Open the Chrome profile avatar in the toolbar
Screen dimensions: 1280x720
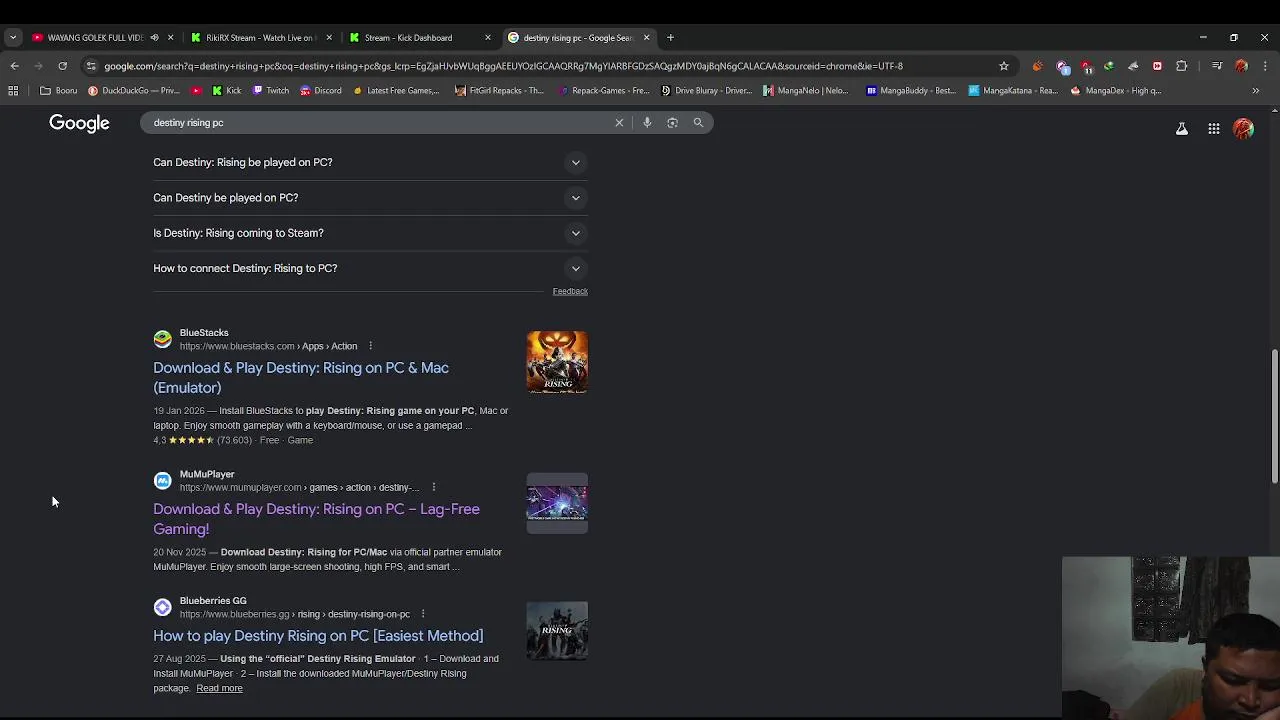(1241, 66)
